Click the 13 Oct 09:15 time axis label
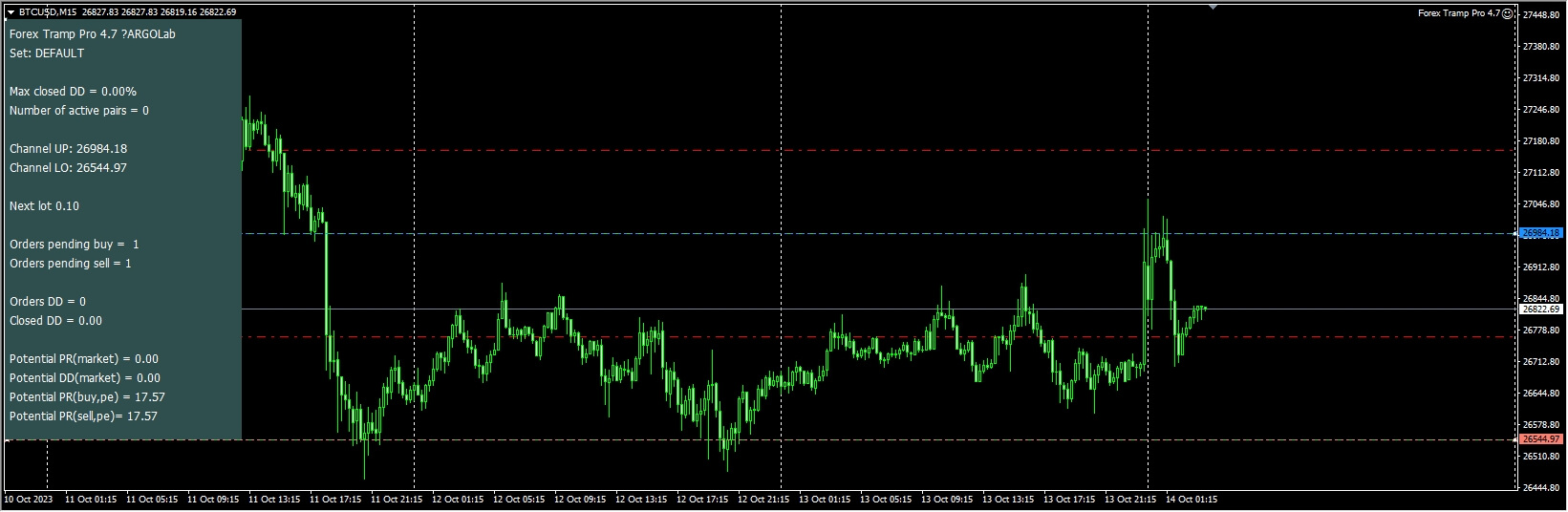Screen dimensions: 1568x512 [x=947, y=500]
